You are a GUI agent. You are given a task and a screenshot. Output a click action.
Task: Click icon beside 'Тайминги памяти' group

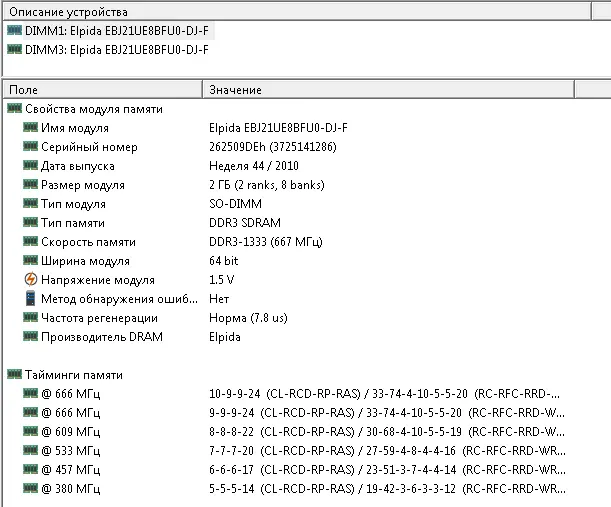14,374
